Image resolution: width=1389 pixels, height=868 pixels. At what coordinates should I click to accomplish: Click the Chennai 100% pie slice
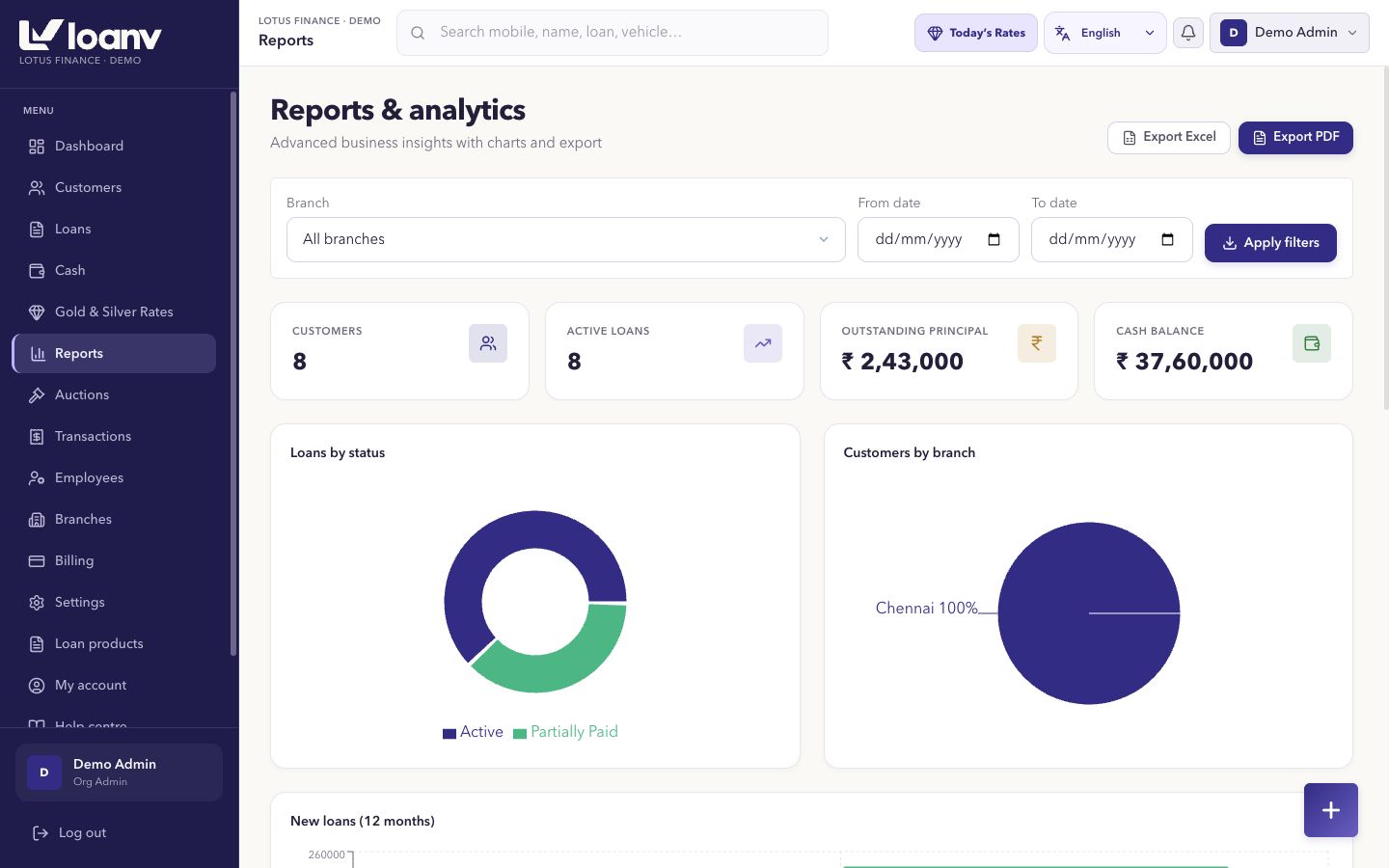(1089, 613)
